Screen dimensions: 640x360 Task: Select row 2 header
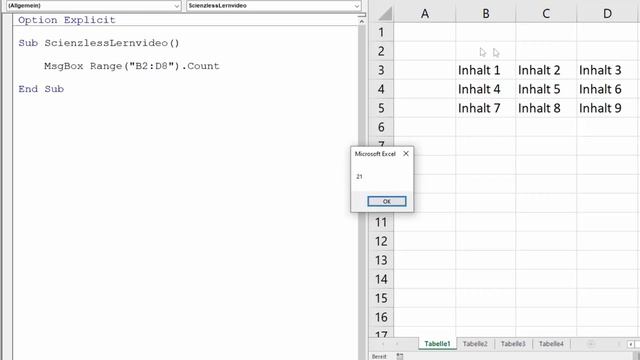[381, 51]
